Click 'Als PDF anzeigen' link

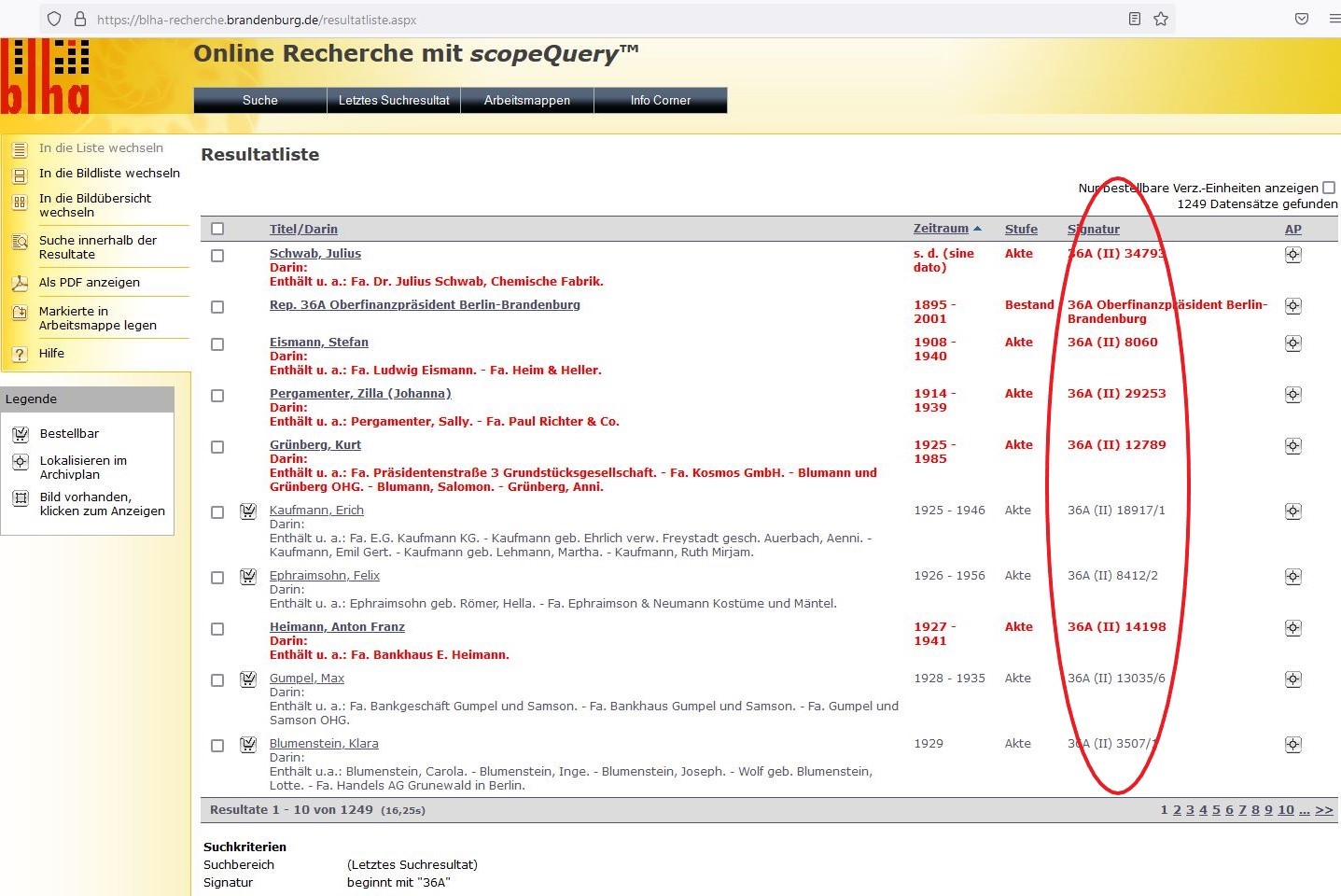(90, 283)
